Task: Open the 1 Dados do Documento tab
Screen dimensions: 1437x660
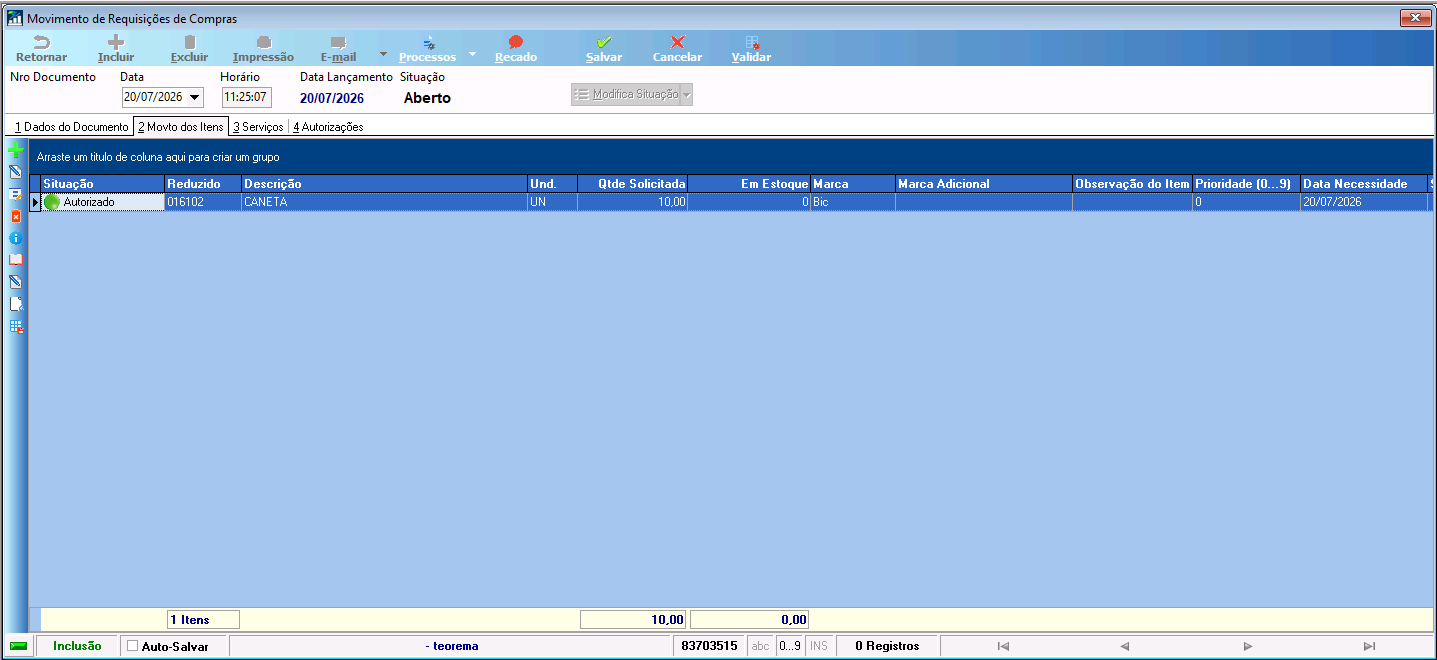Action: (x=71, y=127)
